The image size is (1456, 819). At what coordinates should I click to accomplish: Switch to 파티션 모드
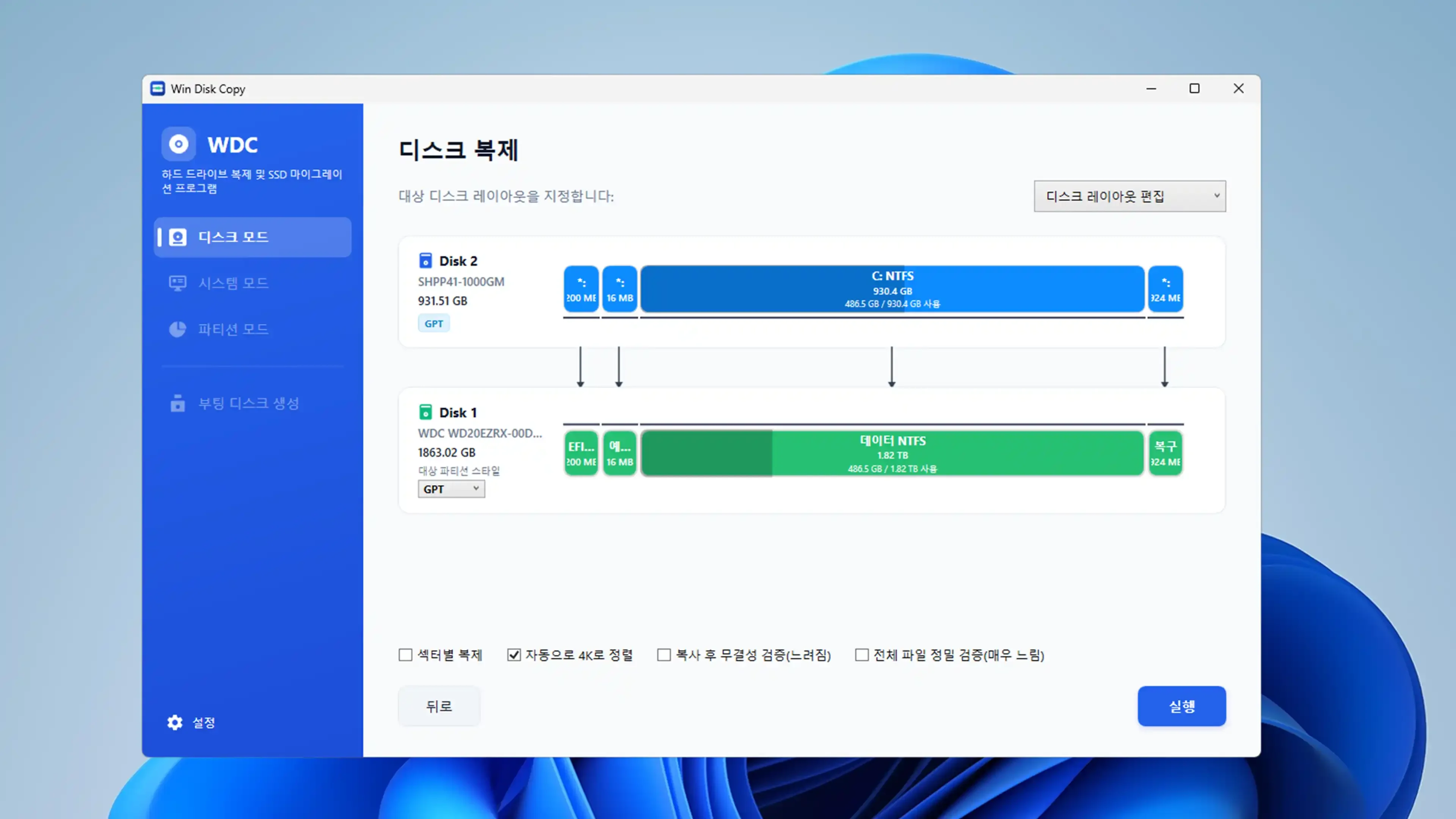253,329
